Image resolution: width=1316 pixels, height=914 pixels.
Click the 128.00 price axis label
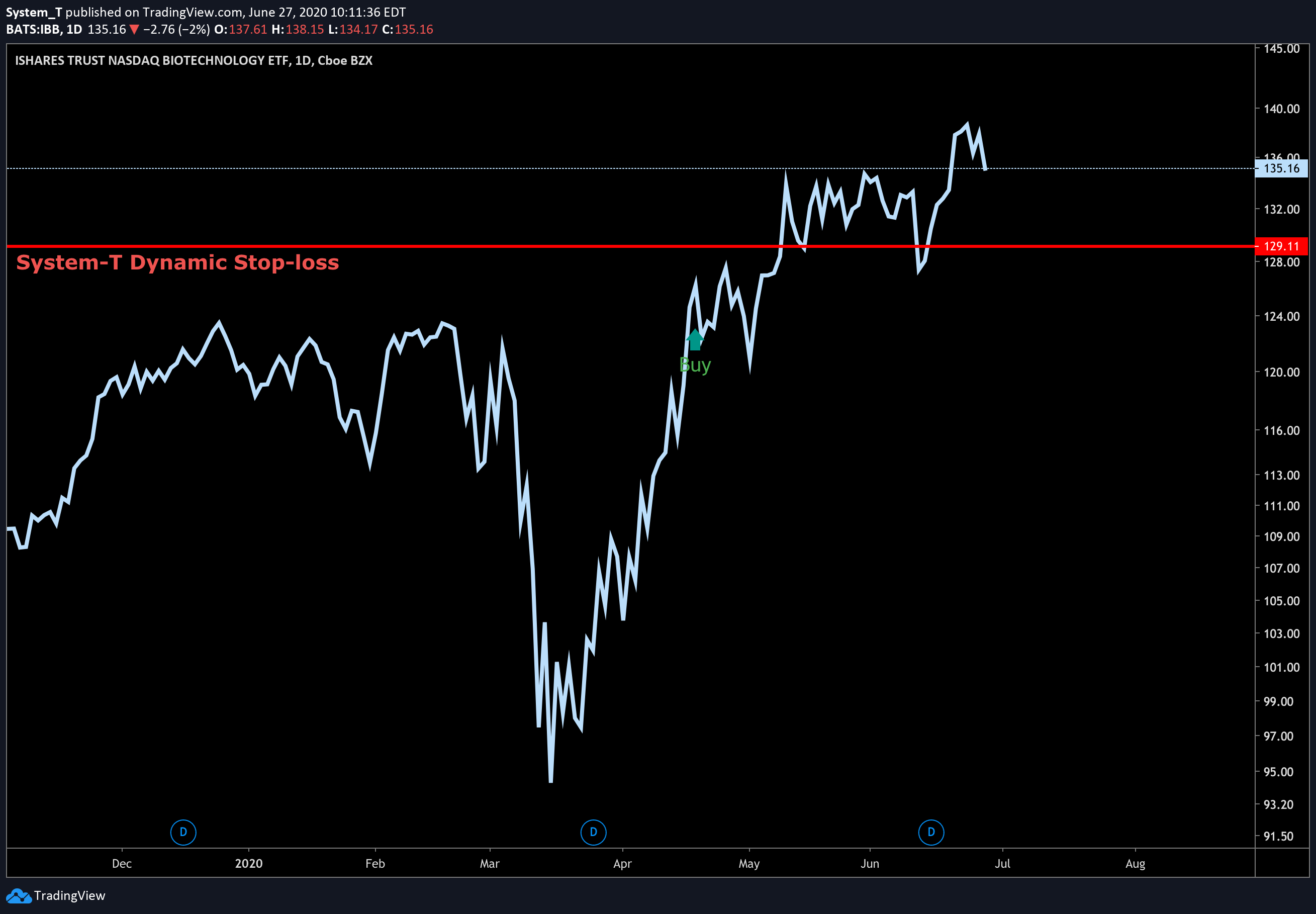(x=1281, y=262)
